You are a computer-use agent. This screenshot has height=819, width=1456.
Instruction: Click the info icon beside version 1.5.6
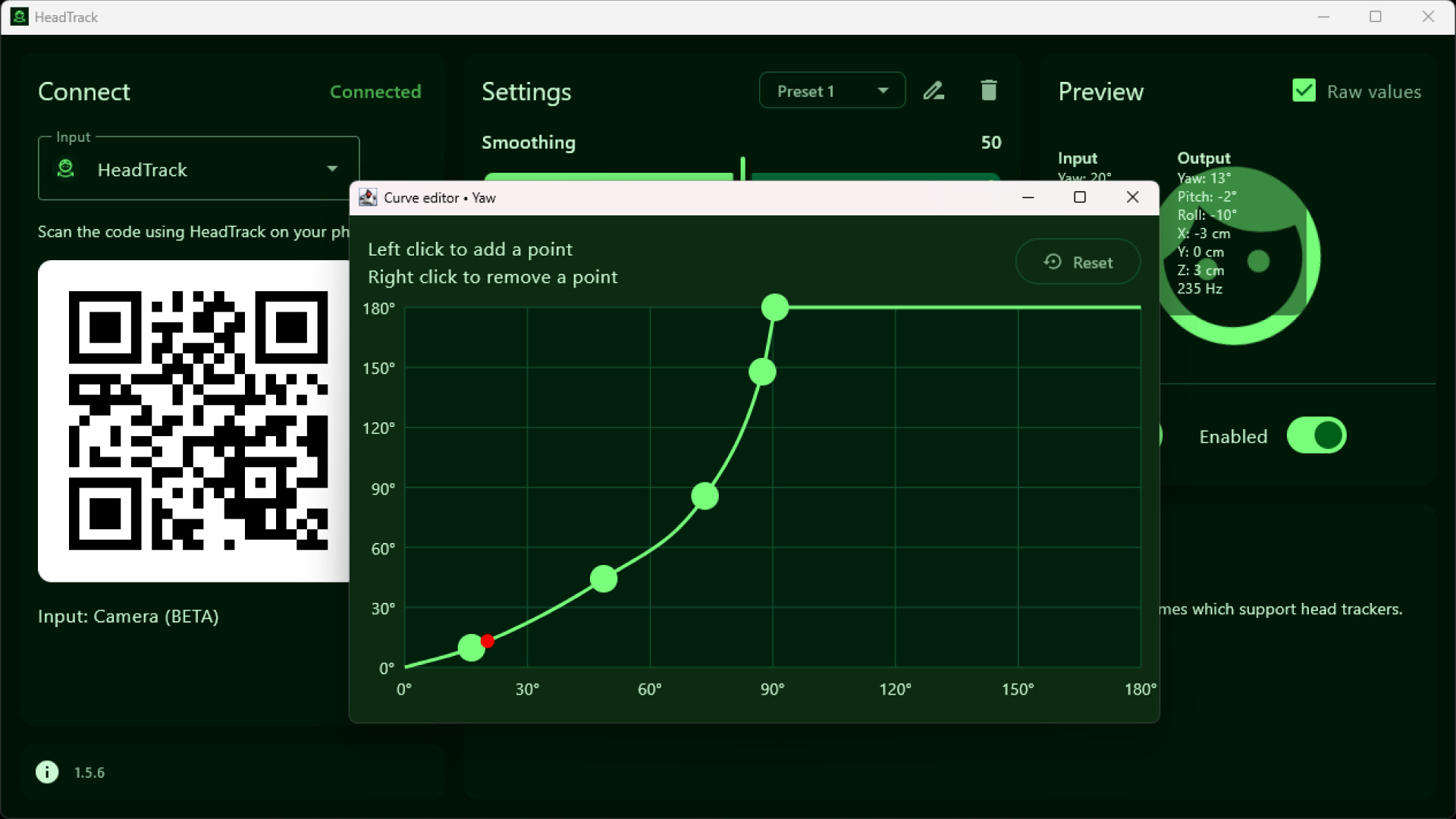(47, 772)
